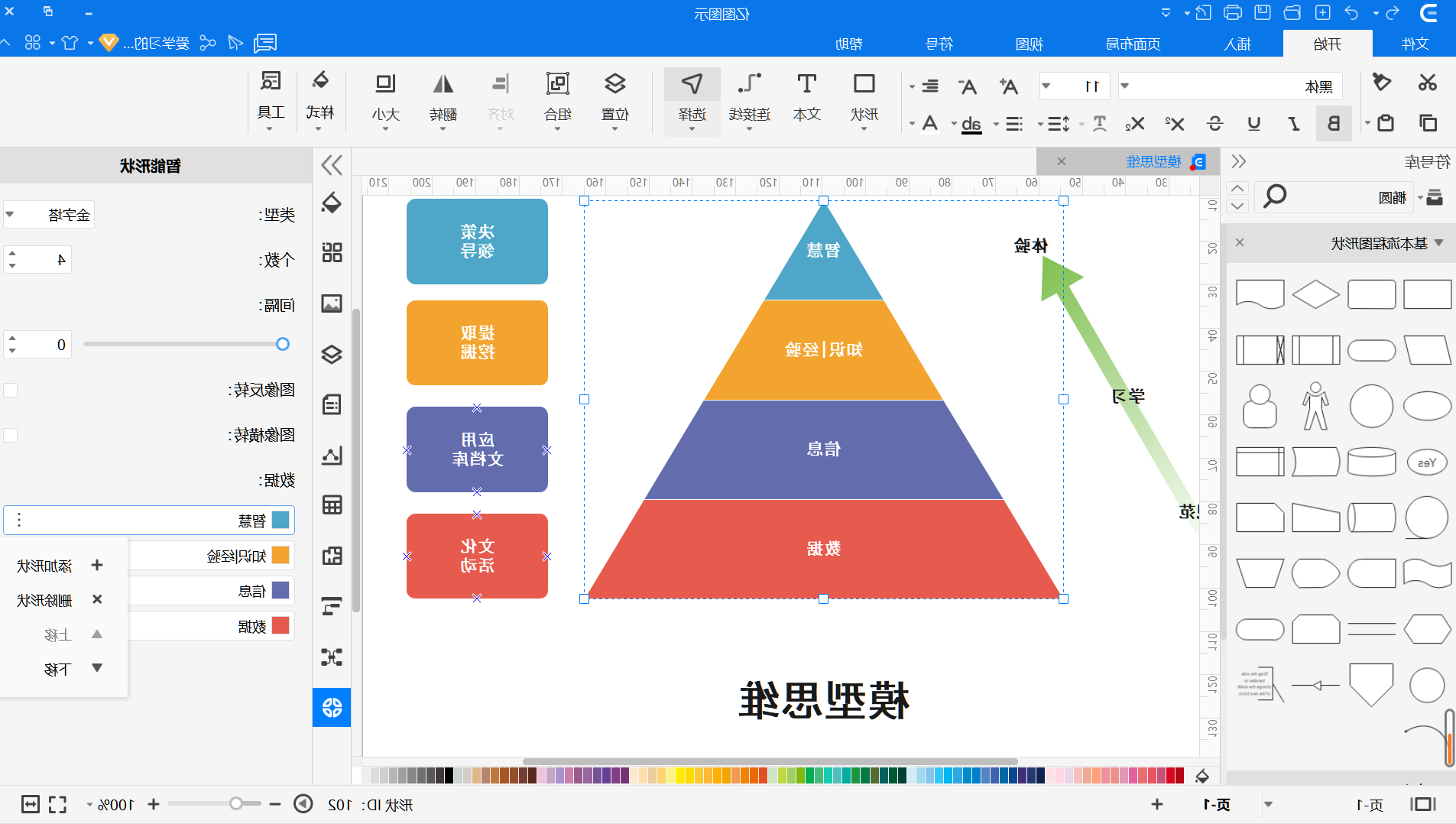
Task: Toggle Superscript formatting
Action: 1175,123
